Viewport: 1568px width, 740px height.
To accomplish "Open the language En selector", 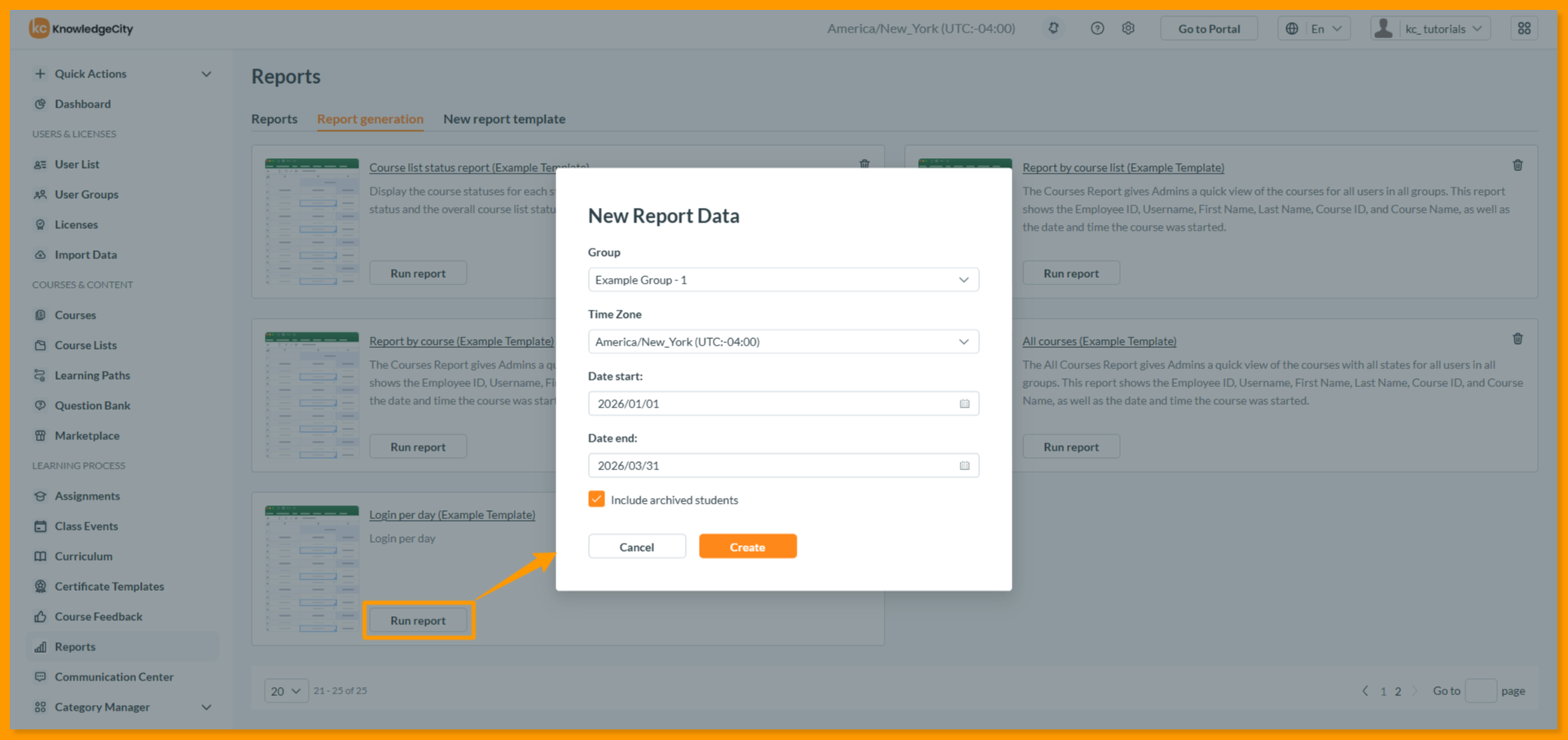I will point(1314,29).
